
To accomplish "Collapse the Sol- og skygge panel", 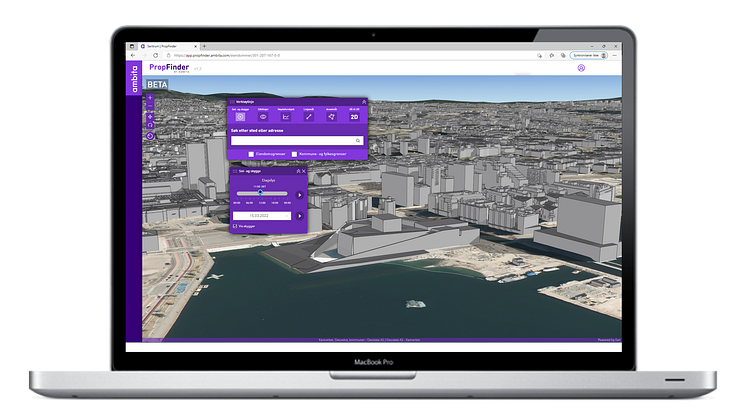I will (299, 171).
